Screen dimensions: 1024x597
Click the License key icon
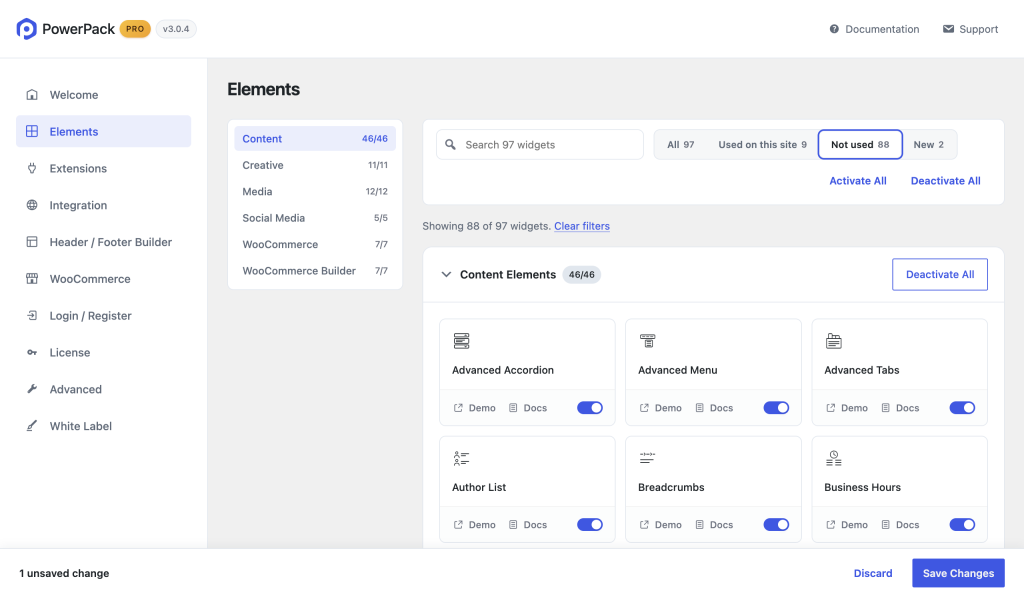pyautogui.click(x=31, y=353)
